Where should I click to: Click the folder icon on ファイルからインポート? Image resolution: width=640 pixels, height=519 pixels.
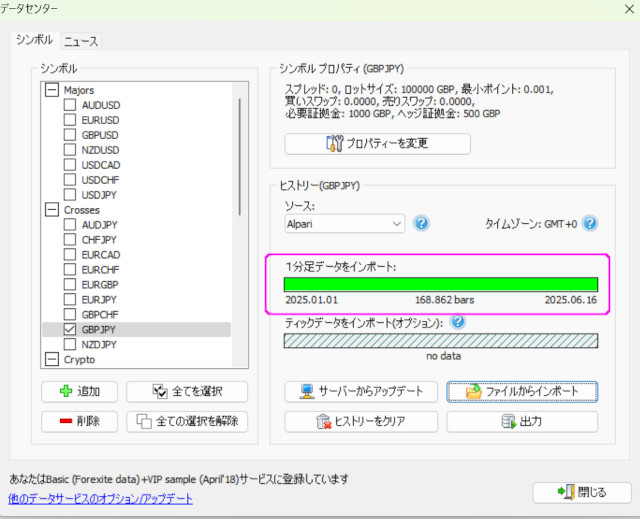tap(474, 391)
